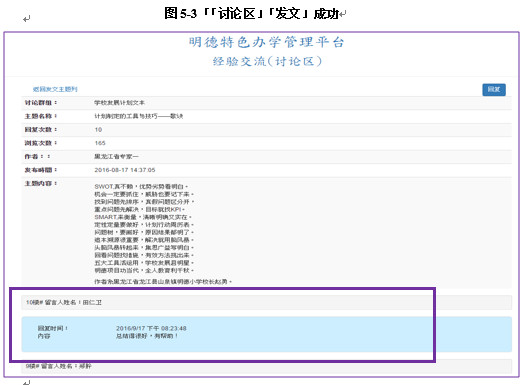Screen dimensions: 529x385
Task: Click the 主题名称 row label
Action: point(40,116)
